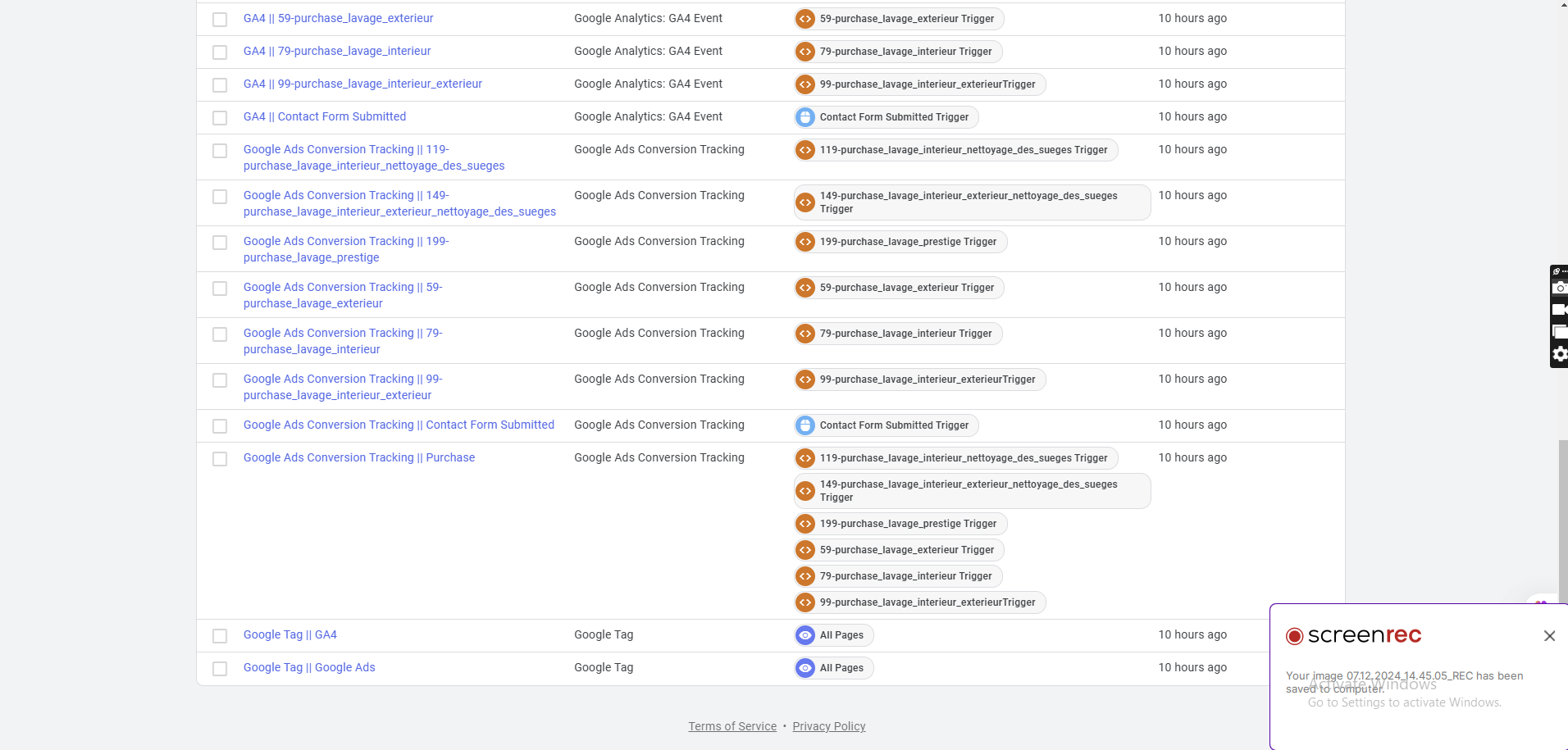Open the GA4 || 59-purchase_lavage_exterieur tag
The width and height of the screenshot is (1568, 750).
[x=338, y=18]
